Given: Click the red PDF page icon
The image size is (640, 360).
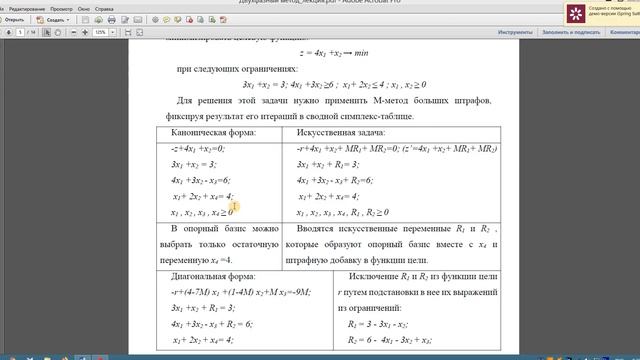Looking at the screenshot, I should pos(223,20).
